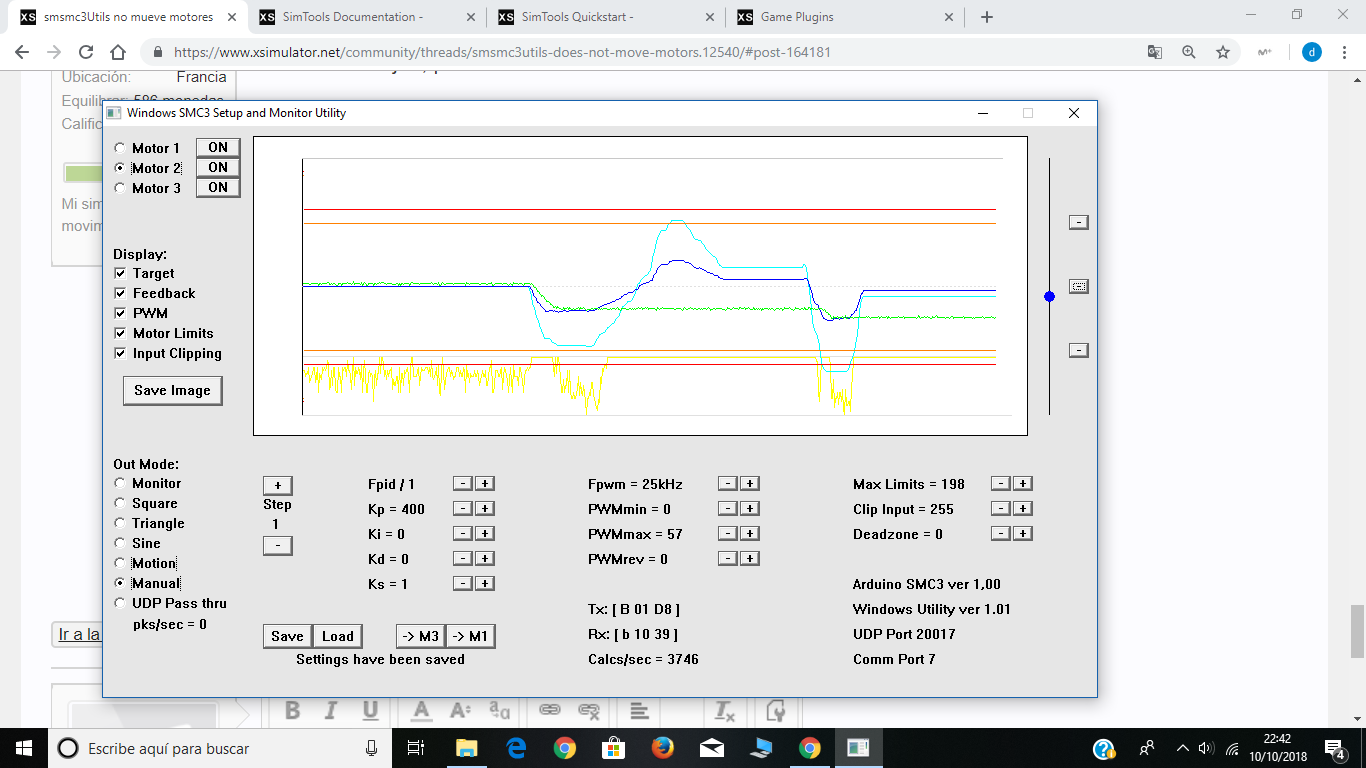Increase PWMmin value

tap(749, 508)
